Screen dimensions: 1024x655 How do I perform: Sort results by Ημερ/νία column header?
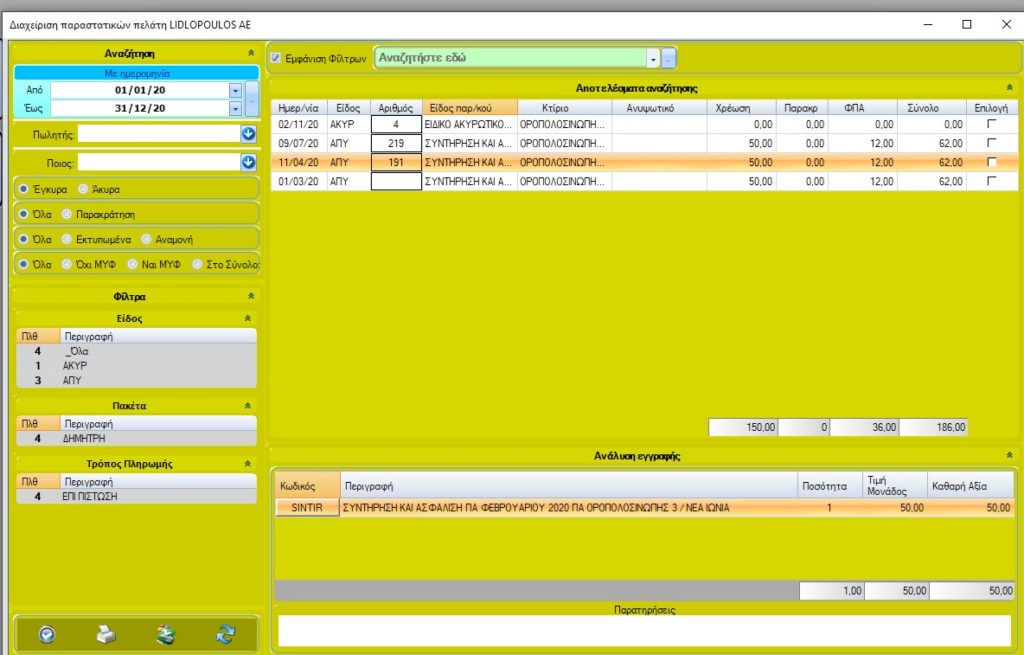[297, 107]
